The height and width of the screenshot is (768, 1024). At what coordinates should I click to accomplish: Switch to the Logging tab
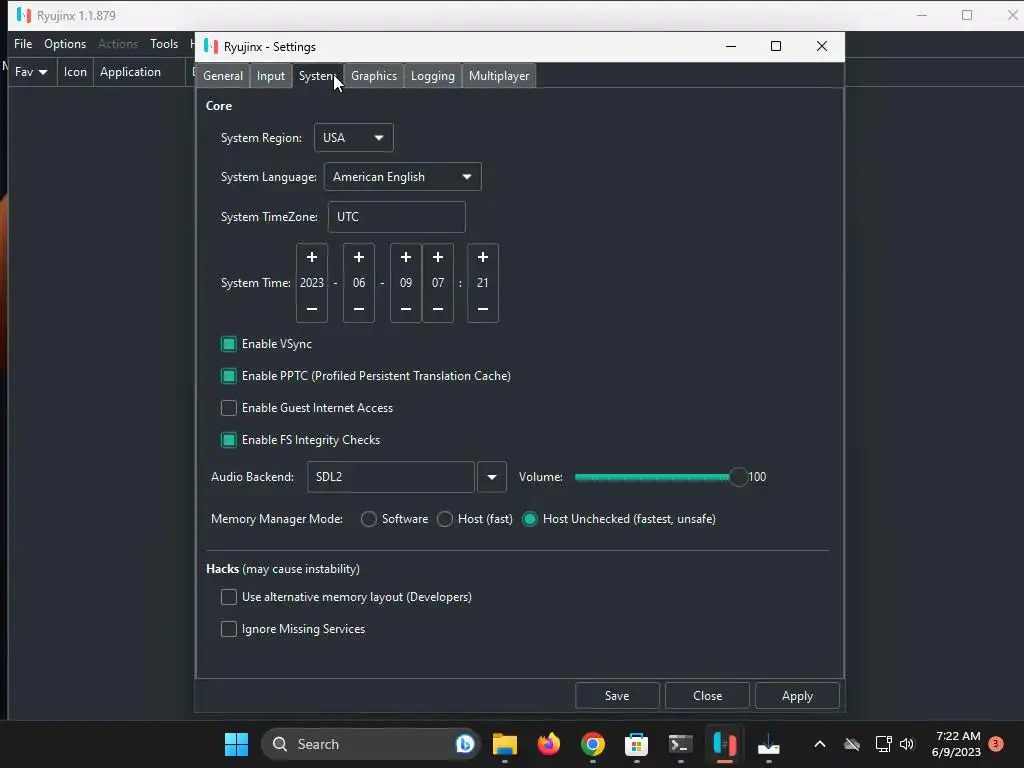point(432,76)
